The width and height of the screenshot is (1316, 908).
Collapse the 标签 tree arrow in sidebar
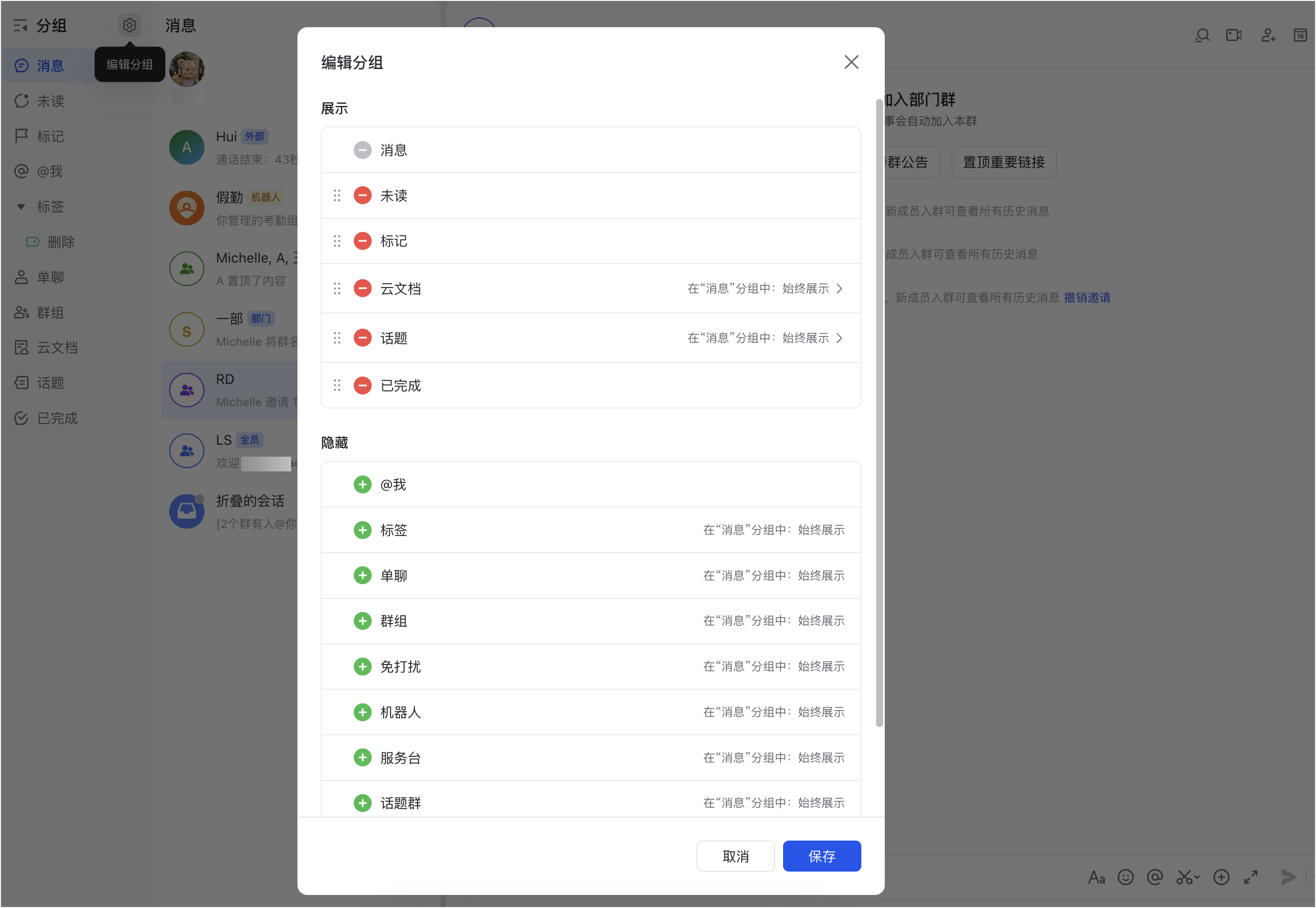coord(21,207)
